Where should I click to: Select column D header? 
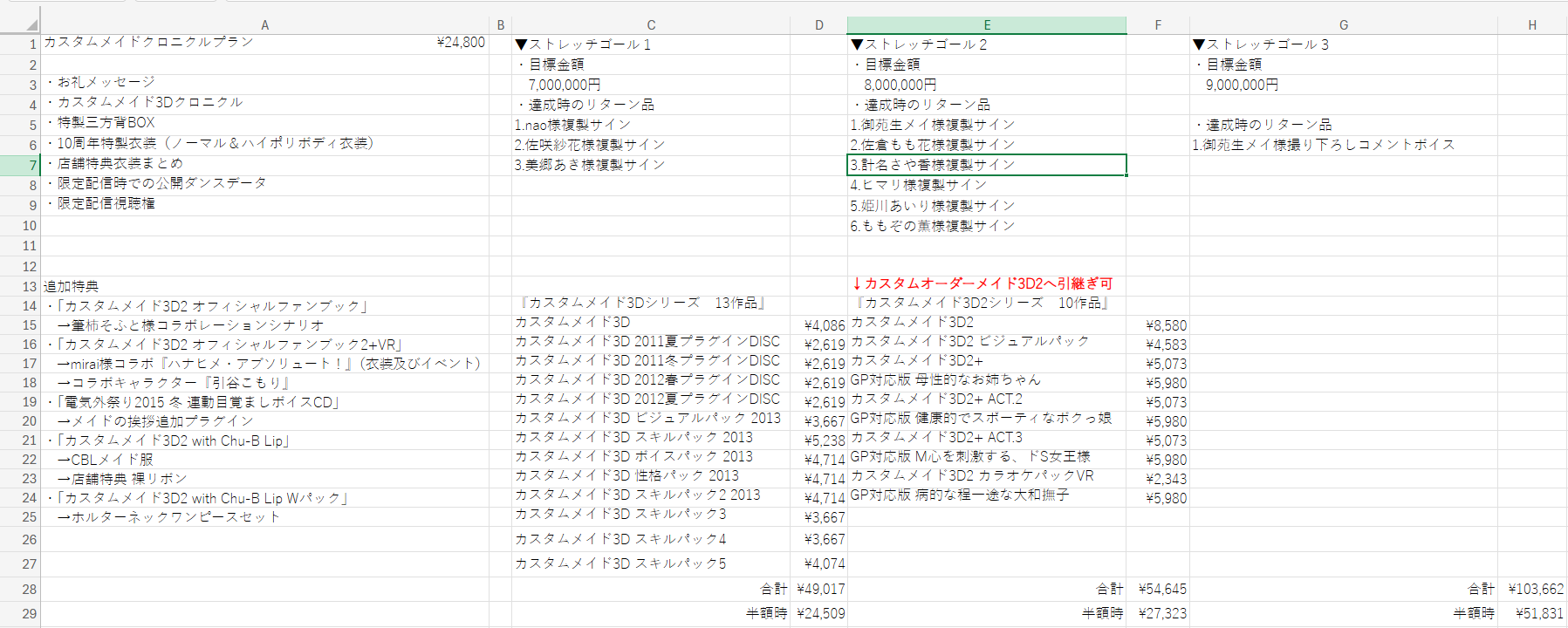click(x=818, y=25)
